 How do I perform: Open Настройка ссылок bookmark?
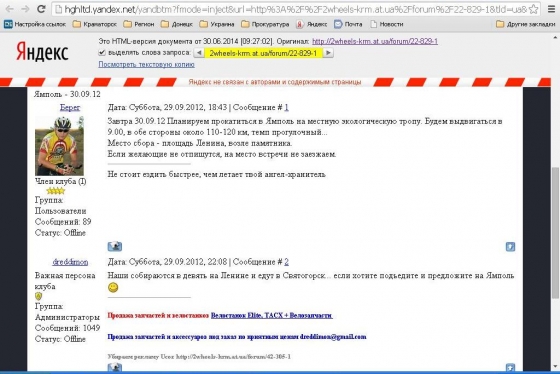click(x=35, y=24)
